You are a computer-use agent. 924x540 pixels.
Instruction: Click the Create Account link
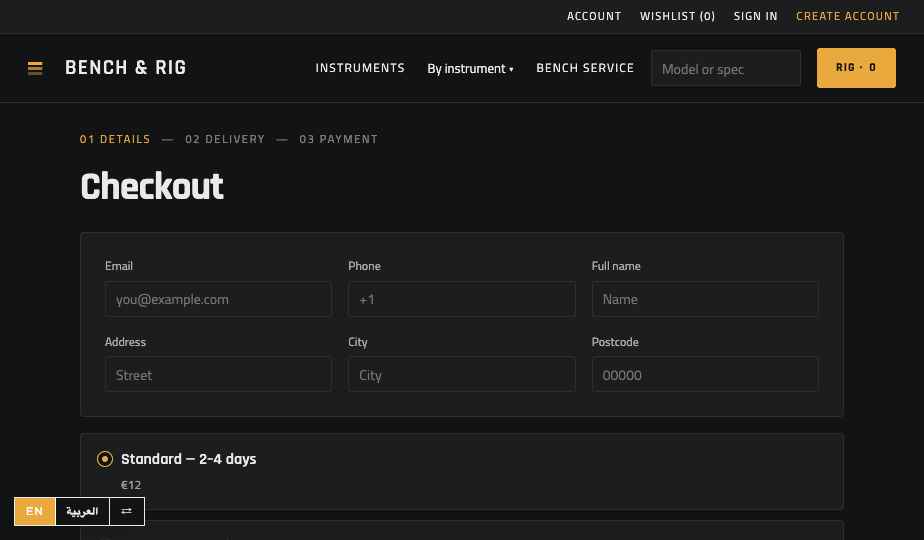847,17
